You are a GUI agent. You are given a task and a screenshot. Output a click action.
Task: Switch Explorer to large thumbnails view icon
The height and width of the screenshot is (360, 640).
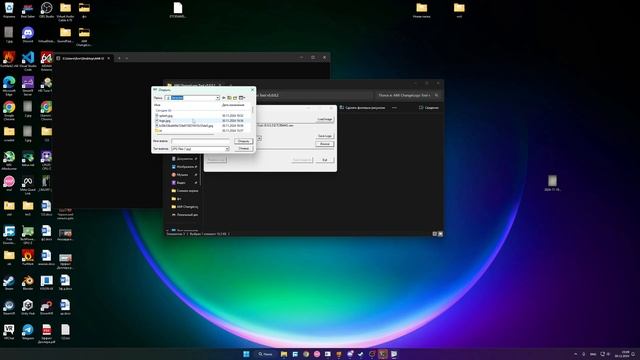tap(440, 234)
